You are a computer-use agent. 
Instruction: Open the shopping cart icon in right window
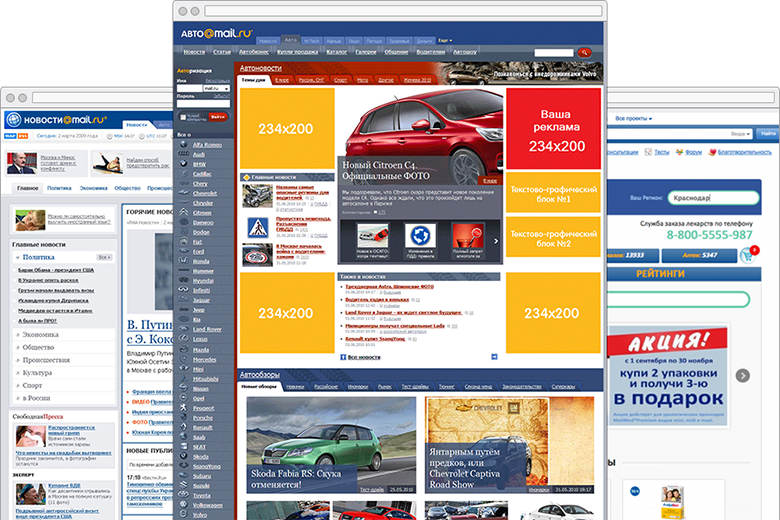pyautogui.click(x=748, y=255)
